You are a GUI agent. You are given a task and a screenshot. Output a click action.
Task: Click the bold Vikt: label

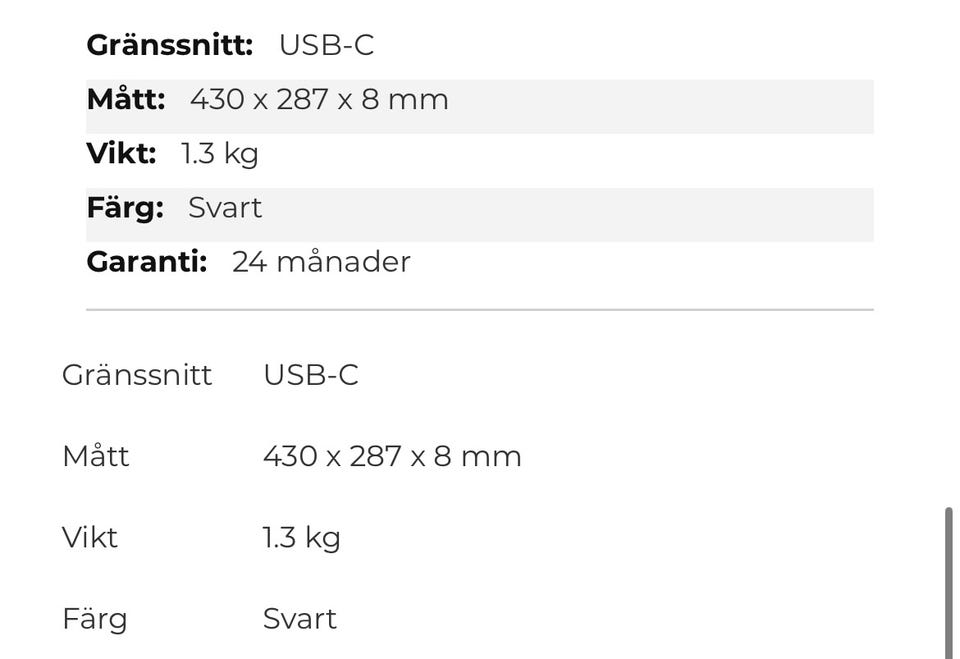coord(121,153)
